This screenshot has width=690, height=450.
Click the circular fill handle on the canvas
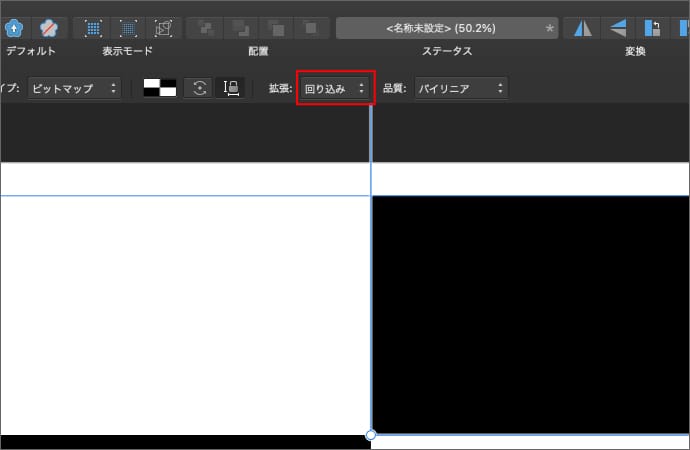(371, 435)
